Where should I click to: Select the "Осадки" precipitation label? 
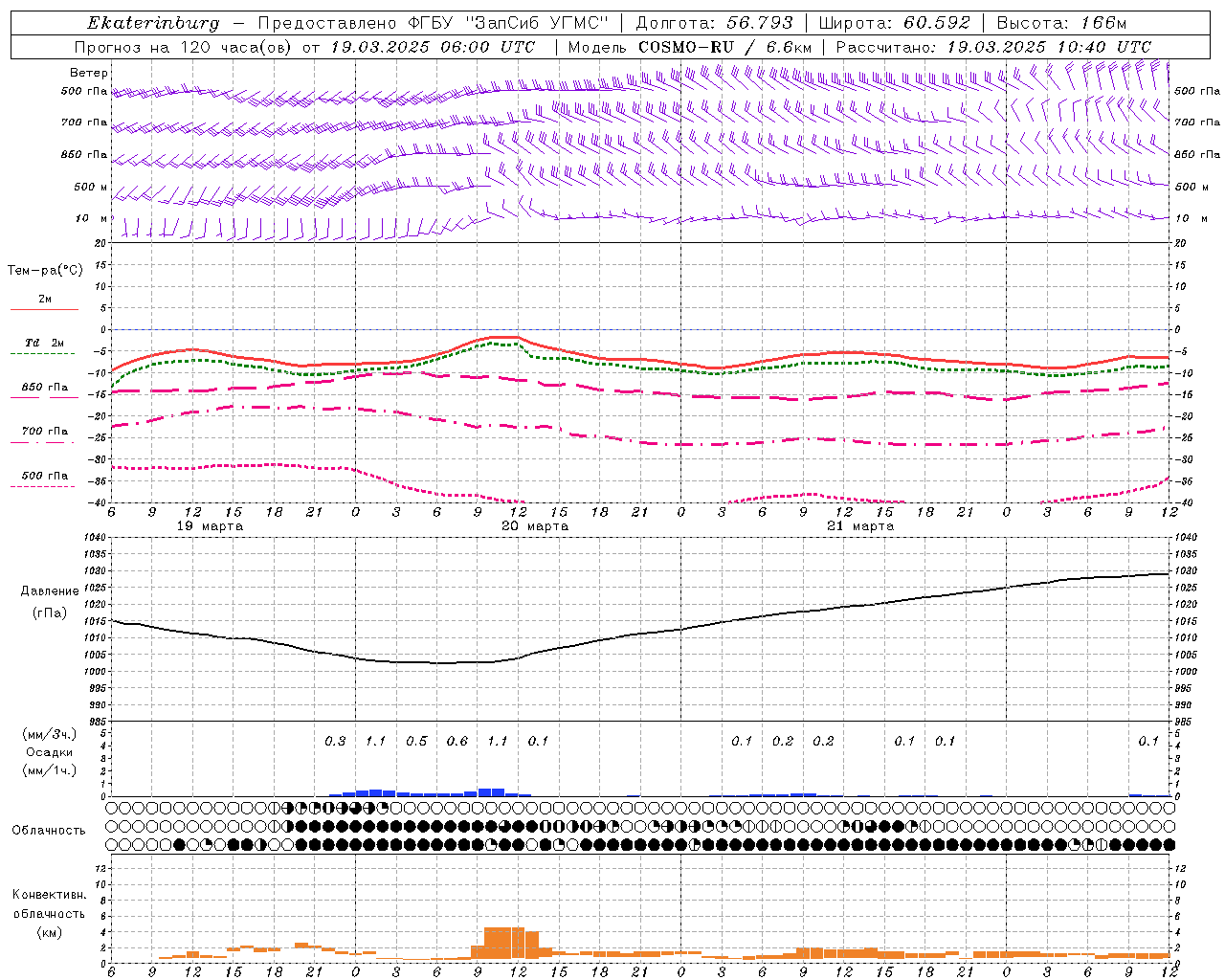point(50,752)
